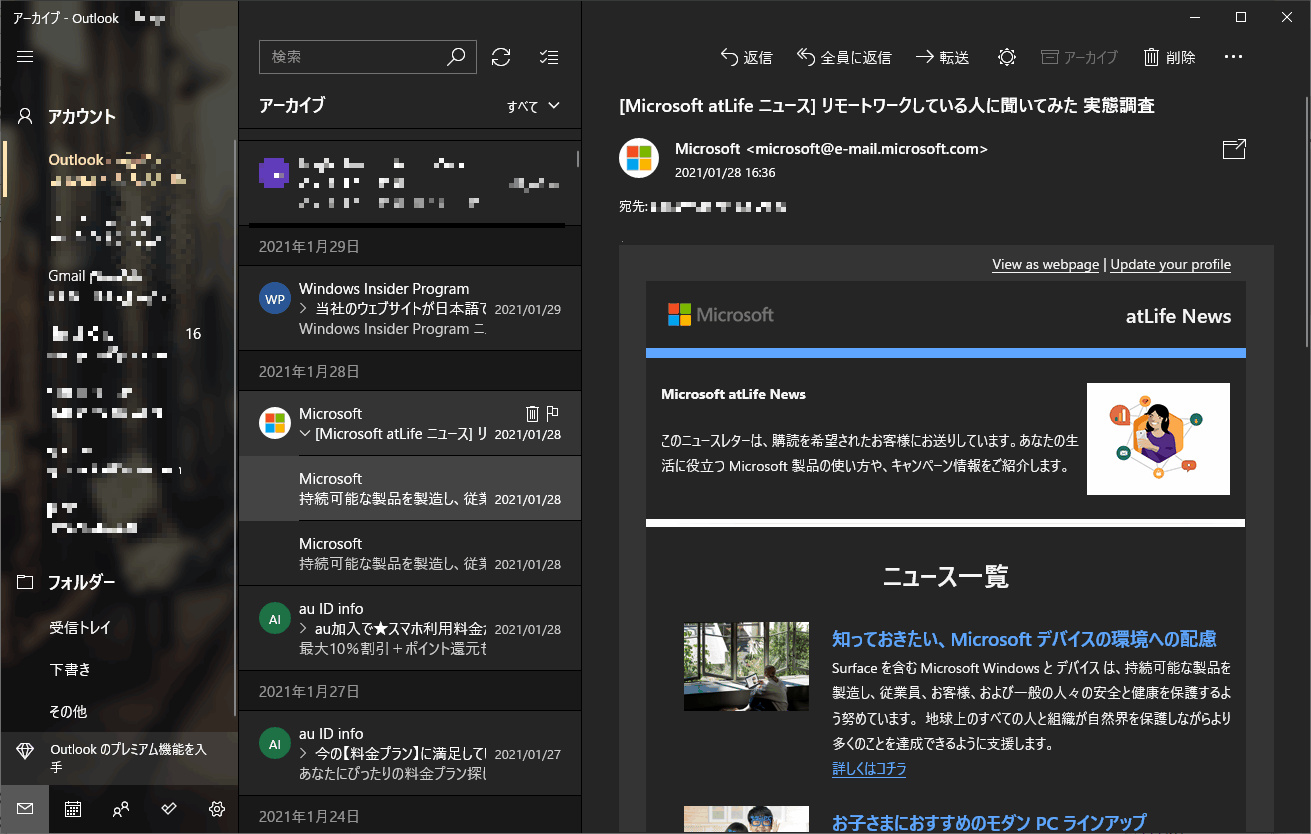The width and height of the screenshot is (1311, 834).
Task: Open the more actions ellipsis menu
Action: tap(1233, 57)
